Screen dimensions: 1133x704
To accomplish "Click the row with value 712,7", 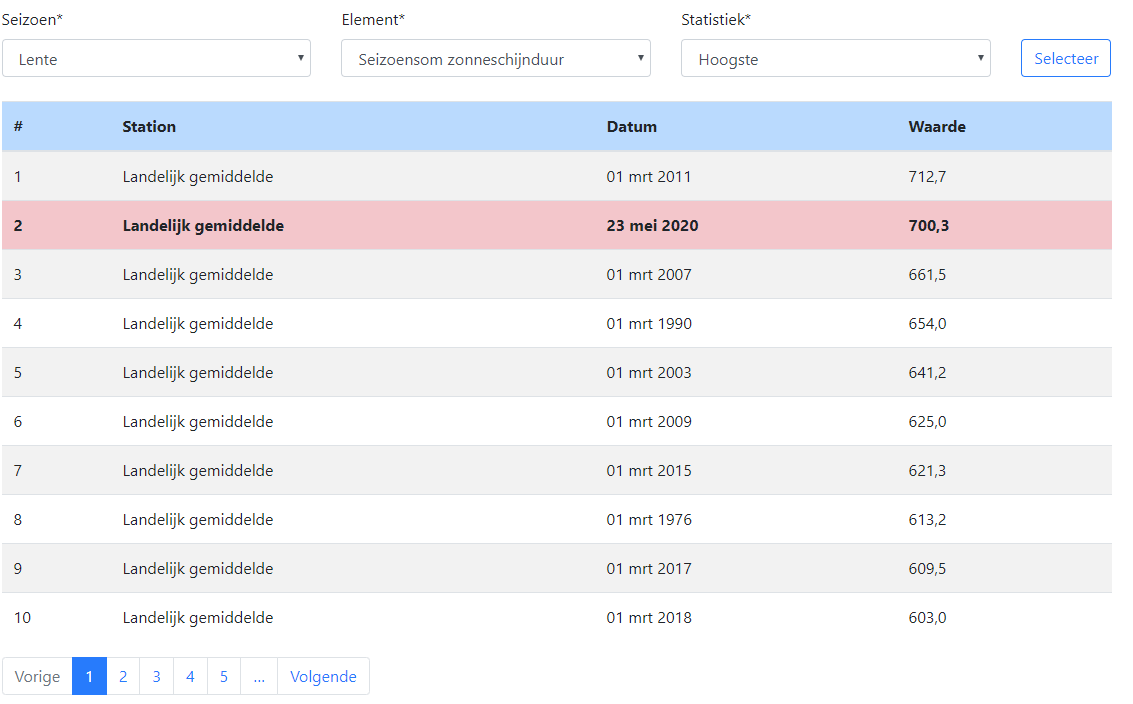I will [x=556, y=177].
